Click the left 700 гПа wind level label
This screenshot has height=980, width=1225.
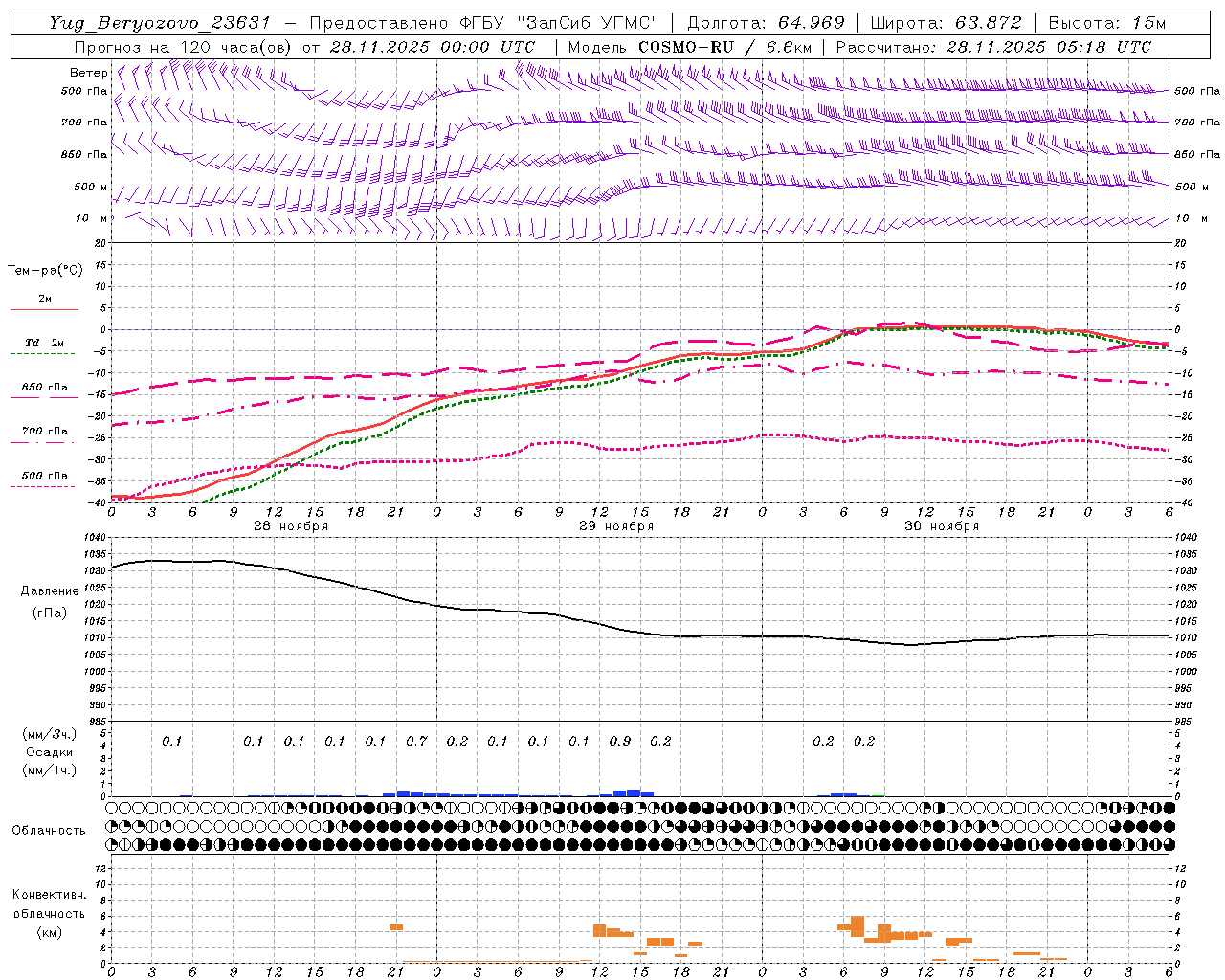pos(84,122)
